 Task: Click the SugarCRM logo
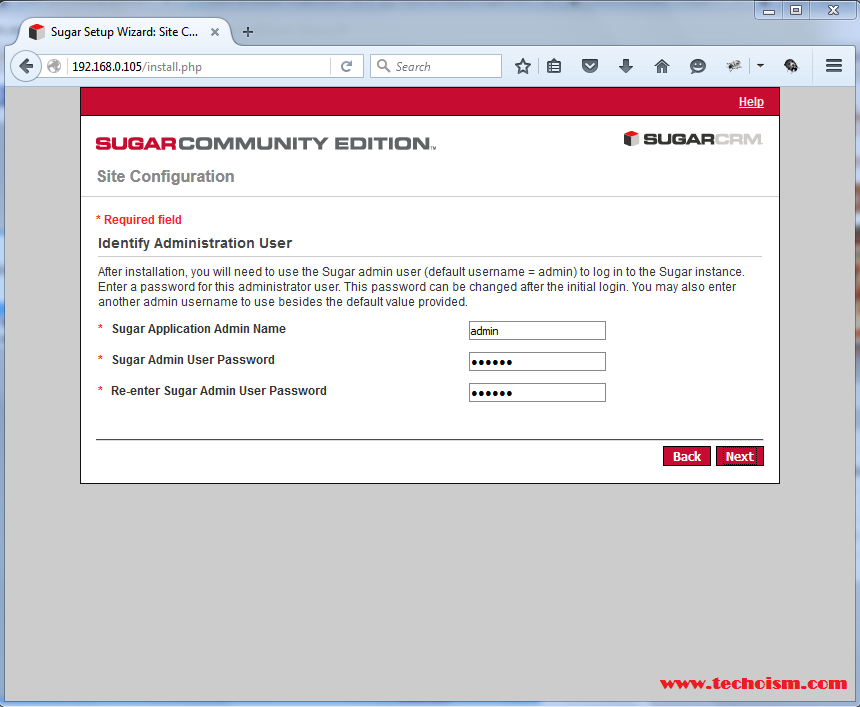click(x=693, y=139)
